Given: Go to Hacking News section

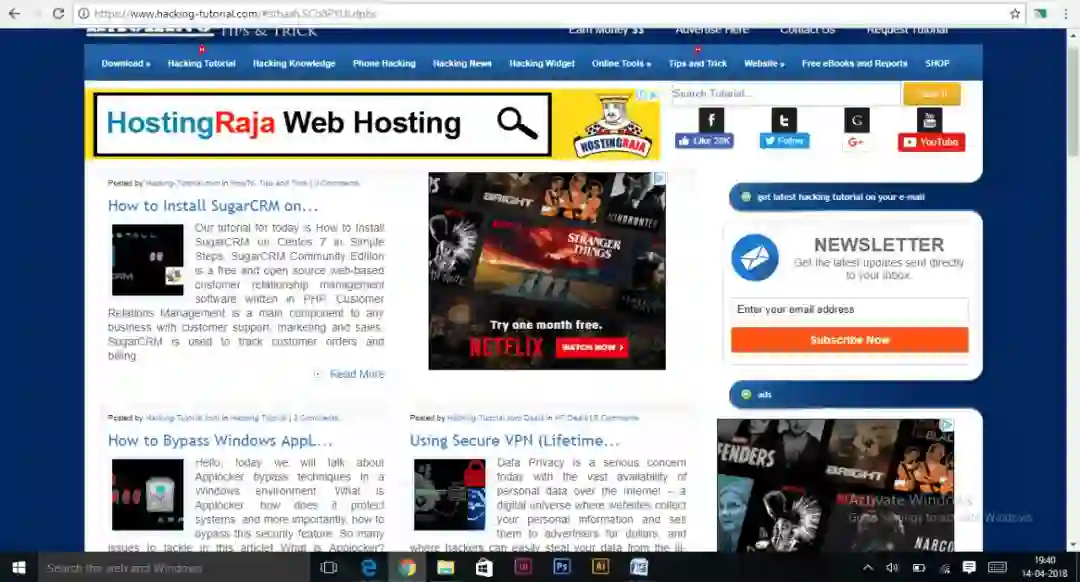Looking at the screenshot, I should (x=462, y=63).
